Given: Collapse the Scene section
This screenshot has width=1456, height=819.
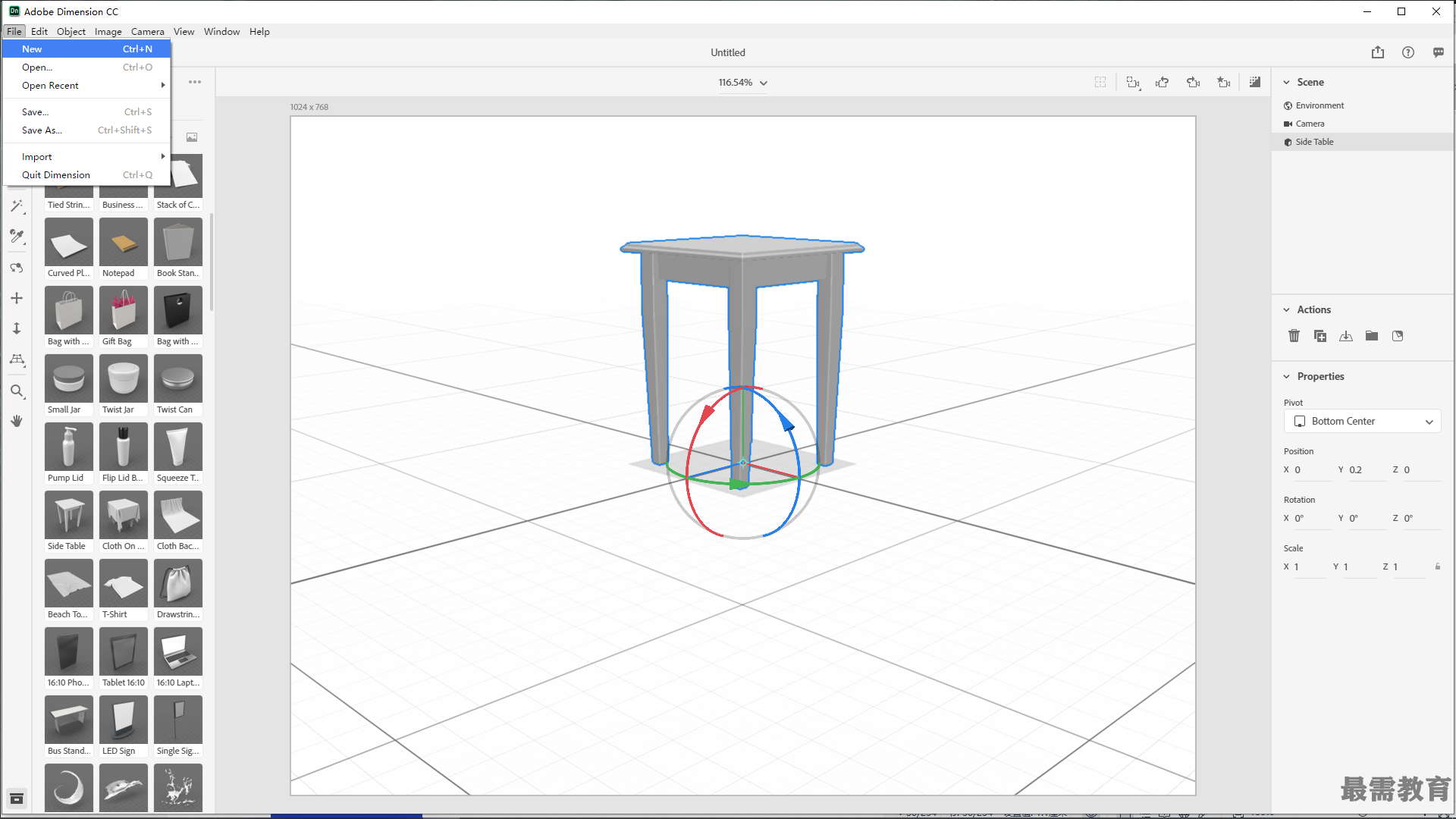Looking at the screenshot, I should tap(1286, 82).
